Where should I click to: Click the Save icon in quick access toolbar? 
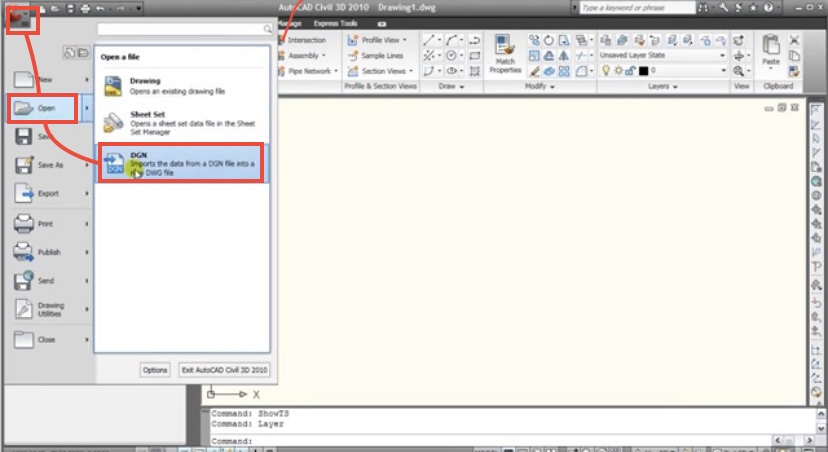[x=71, y=8]
